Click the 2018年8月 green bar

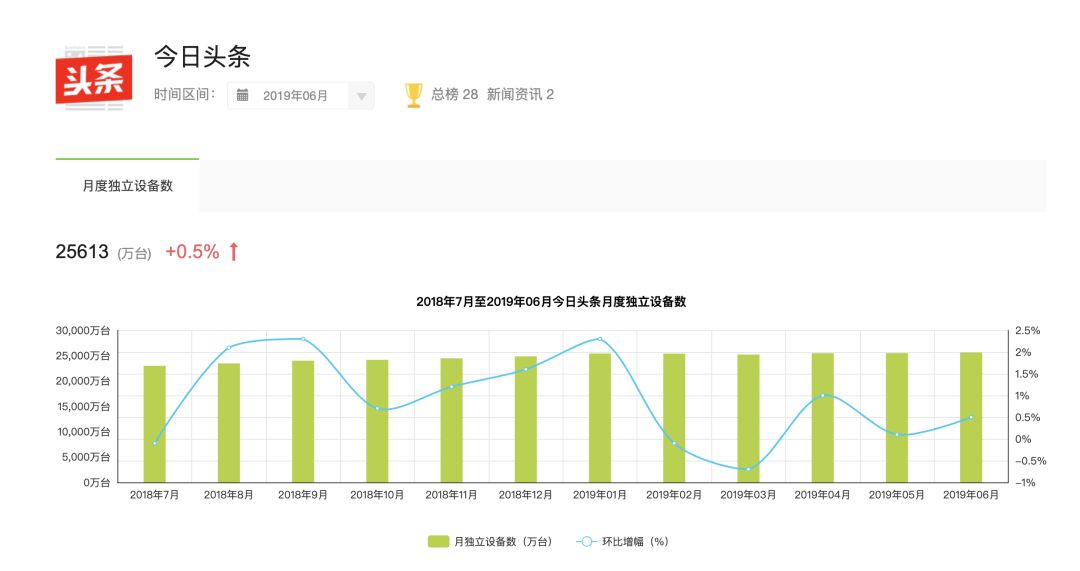click(x=229, y=422)
